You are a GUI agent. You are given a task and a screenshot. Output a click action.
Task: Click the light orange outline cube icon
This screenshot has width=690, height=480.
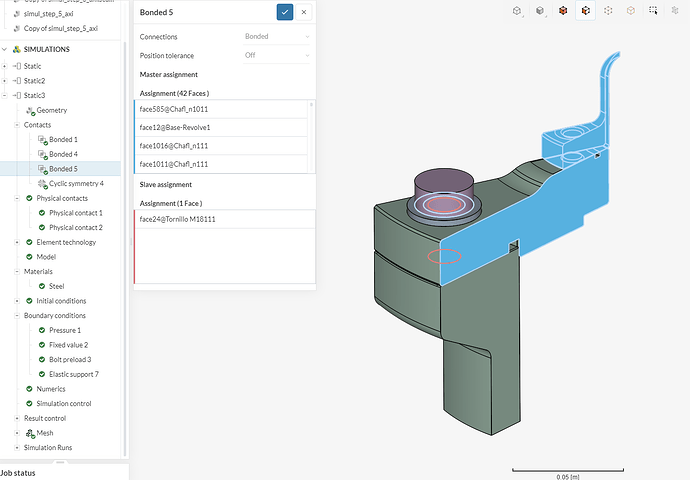[x=630, y=12]
